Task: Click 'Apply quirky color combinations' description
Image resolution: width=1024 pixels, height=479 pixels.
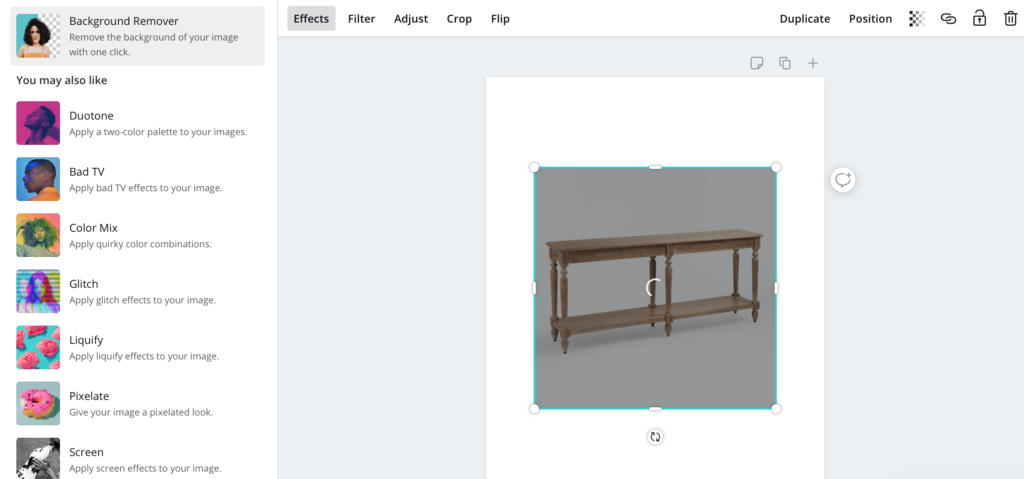Action: click(x=140, y=244)
